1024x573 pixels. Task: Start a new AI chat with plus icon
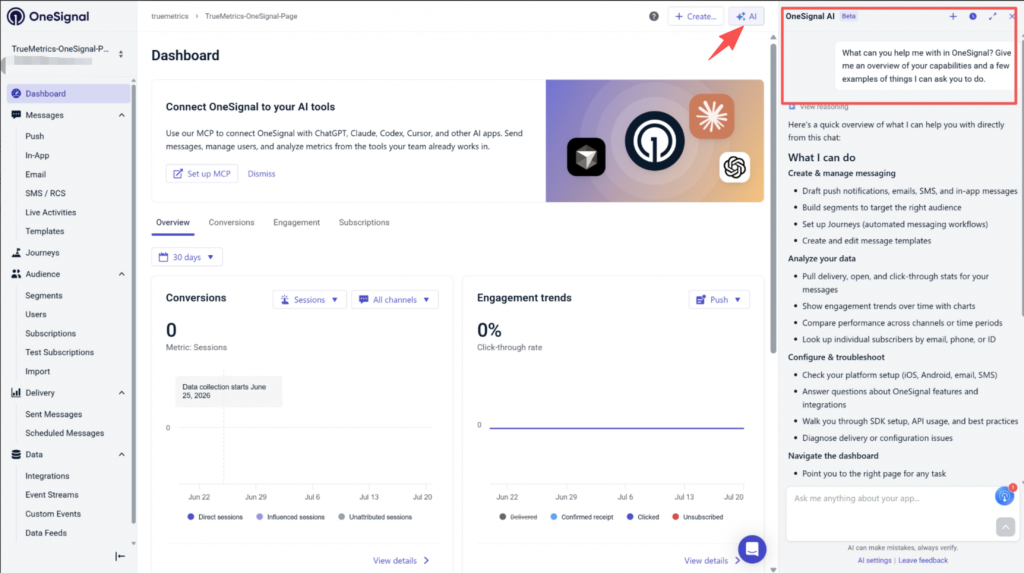(953, 16)
